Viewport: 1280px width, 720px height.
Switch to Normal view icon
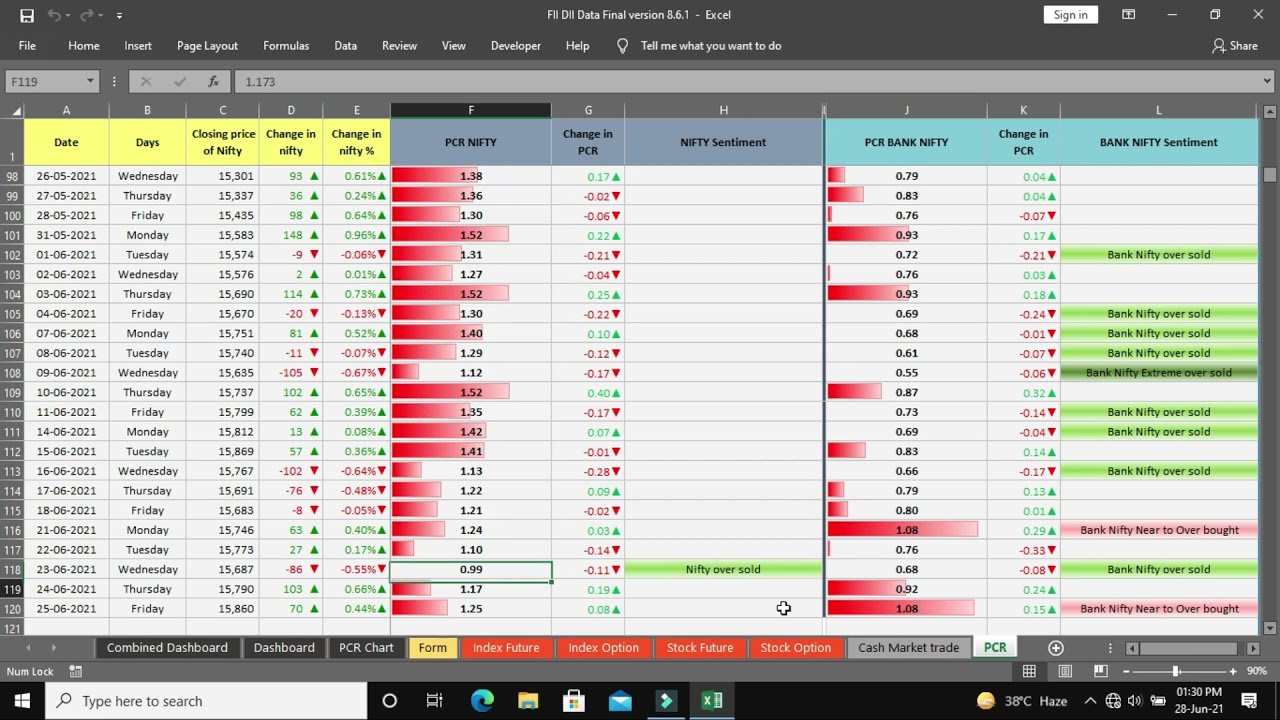tap(1029, 671)
